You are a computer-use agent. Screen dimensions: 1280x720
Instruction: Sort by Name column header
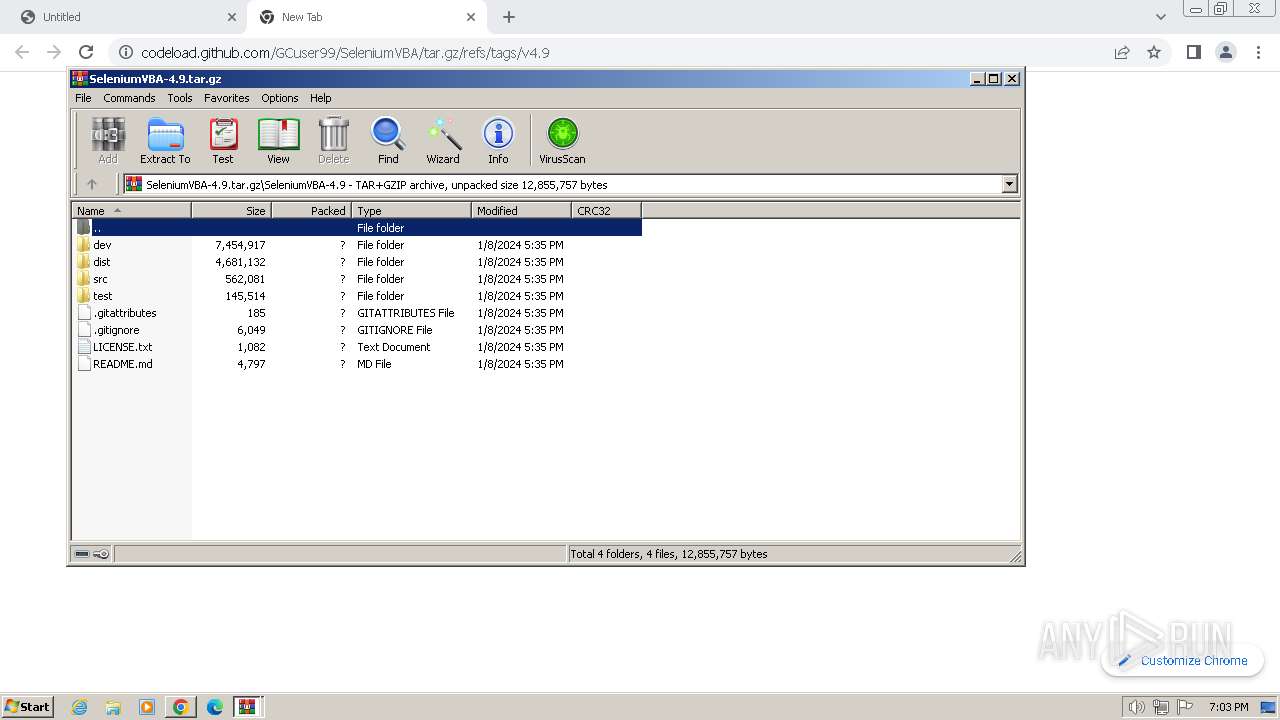pos(131,210)
